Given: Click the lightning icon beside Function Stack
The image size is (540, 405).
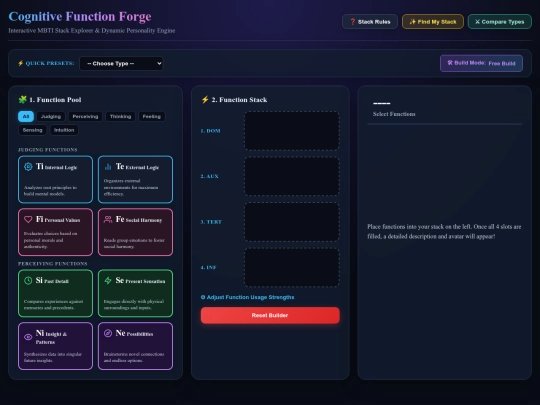Looking at the screenshot, I should click(x=205, y=100).
